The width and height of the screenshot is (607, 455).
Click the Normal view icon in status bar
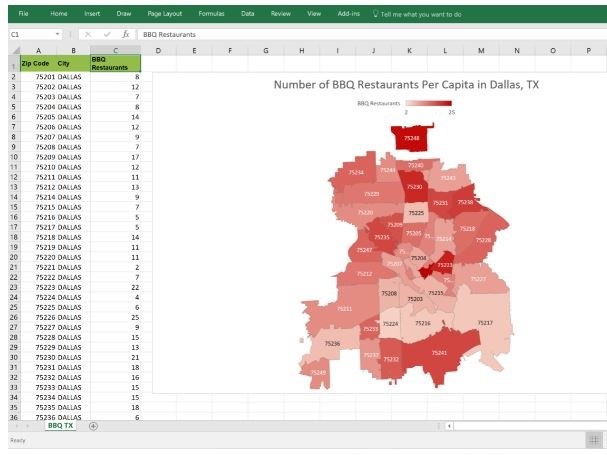click(593, 440)
